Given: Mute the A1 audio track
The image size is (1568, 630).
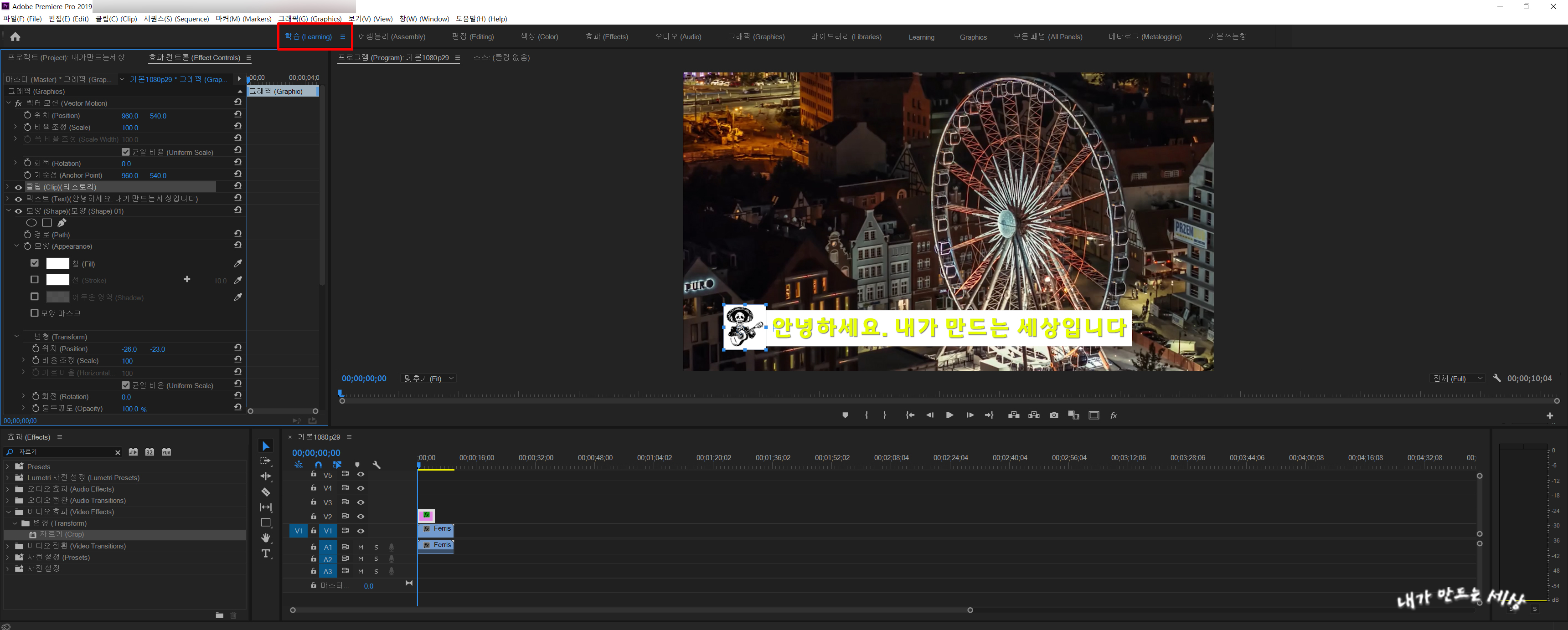Looking at the screenshot, I should click(361, 547).
